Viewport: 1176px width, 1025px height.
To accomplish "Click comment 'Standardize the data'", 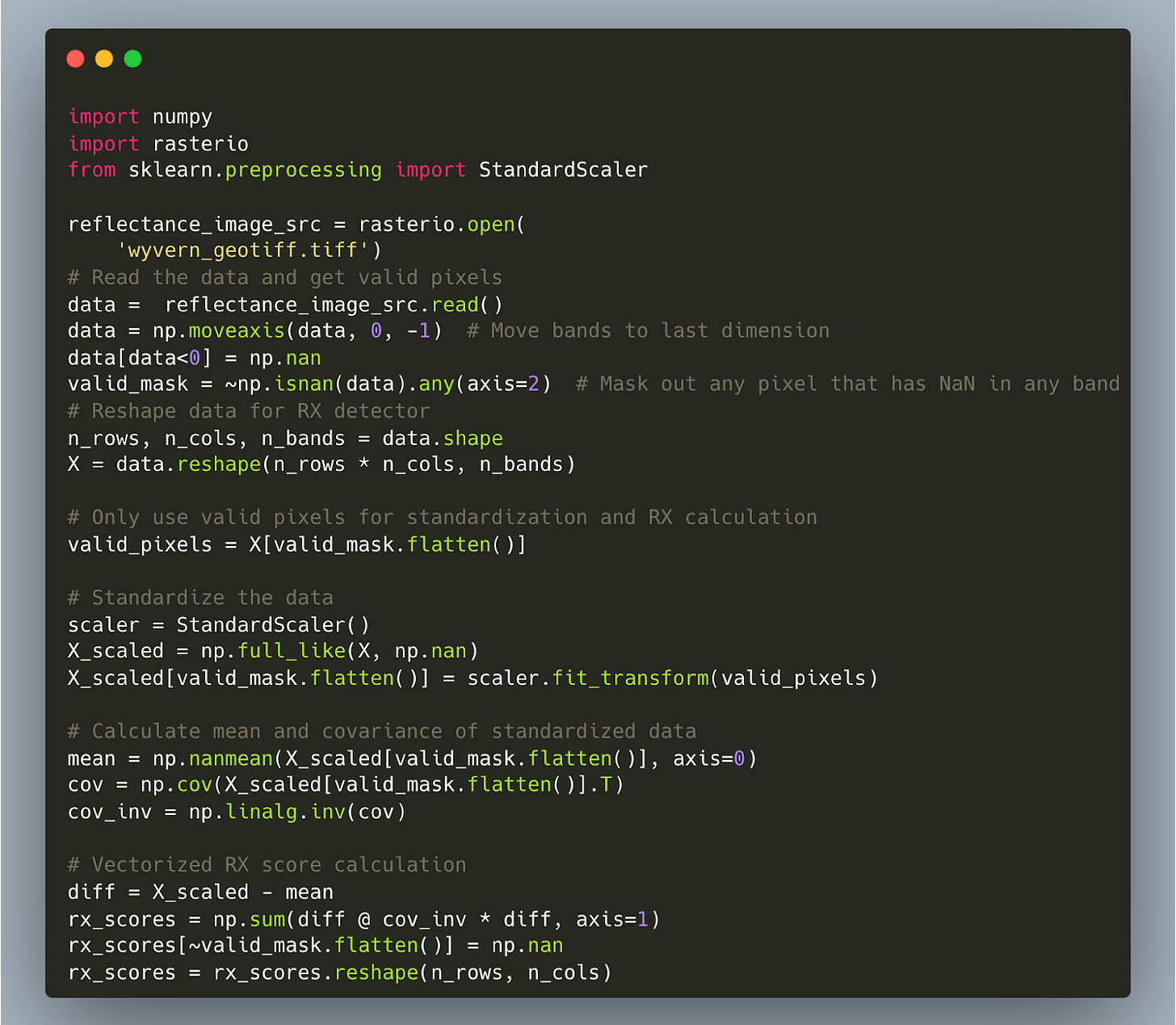I will click(x=200, y=598).
